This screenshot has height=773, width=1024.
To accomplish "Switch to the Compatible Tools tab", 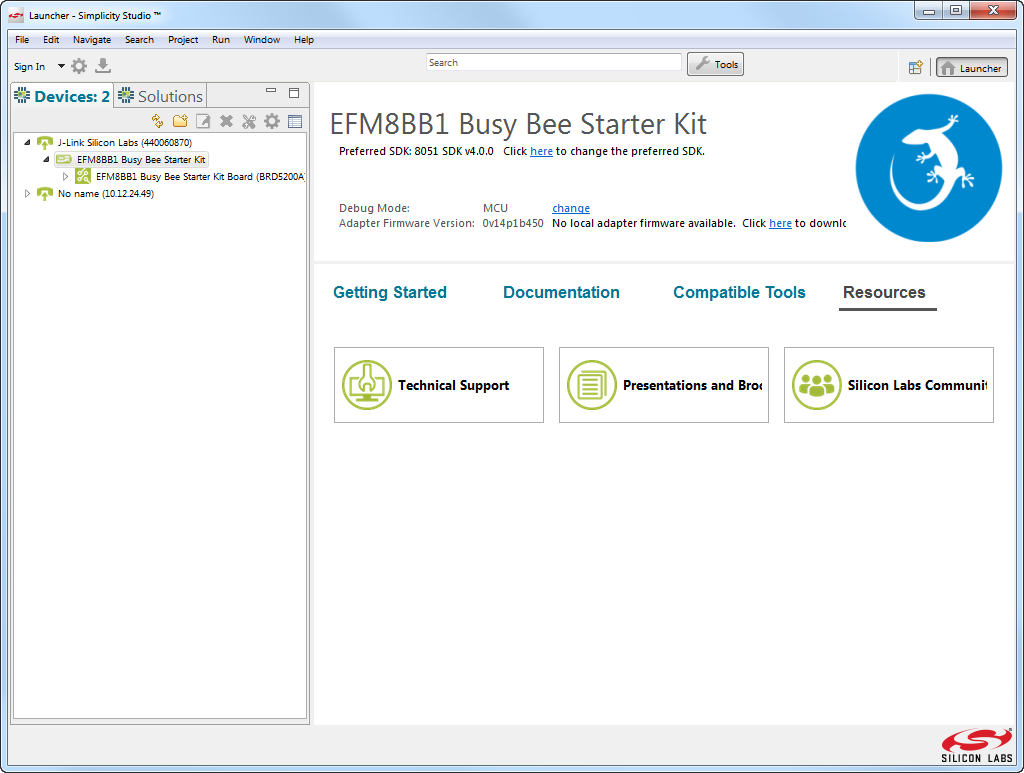I will 739,292.
